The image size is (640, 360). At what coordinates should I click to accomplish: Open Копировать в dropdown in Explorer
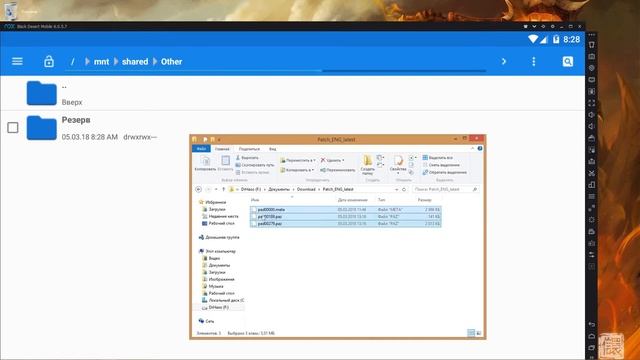pyautogui.click(x=297, y=170)
